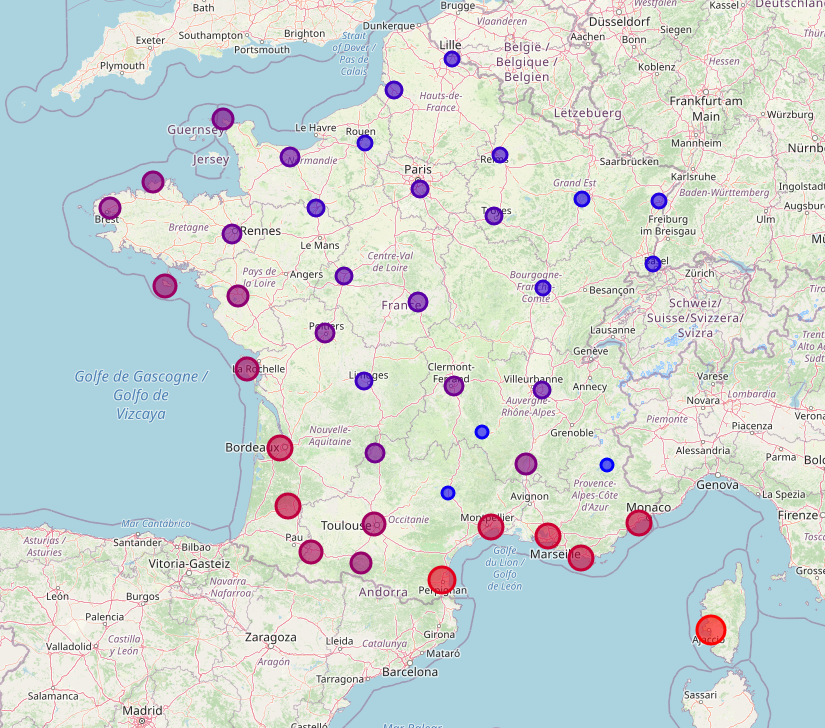The width and height of the screenshot is (825, 728).
Task: Select the Andorra label on the map
Action: tap(383, 592)
